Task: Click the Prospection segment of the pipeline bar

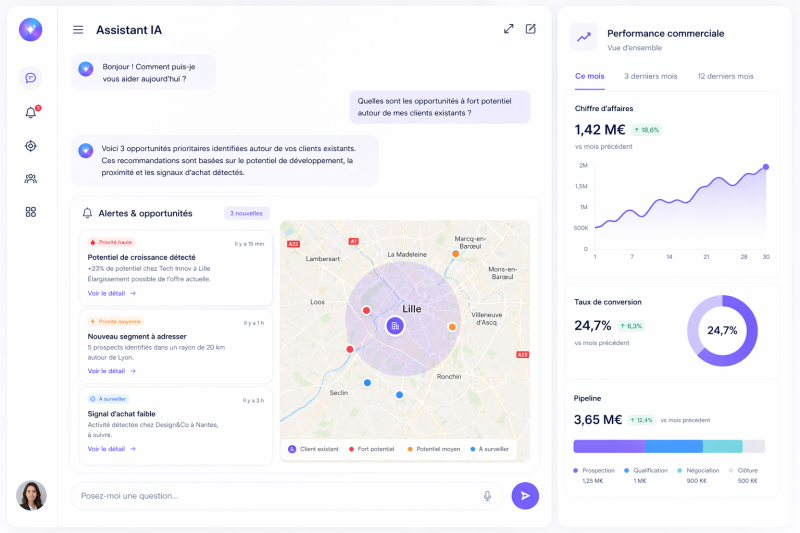Action: (x=609, y=446)
